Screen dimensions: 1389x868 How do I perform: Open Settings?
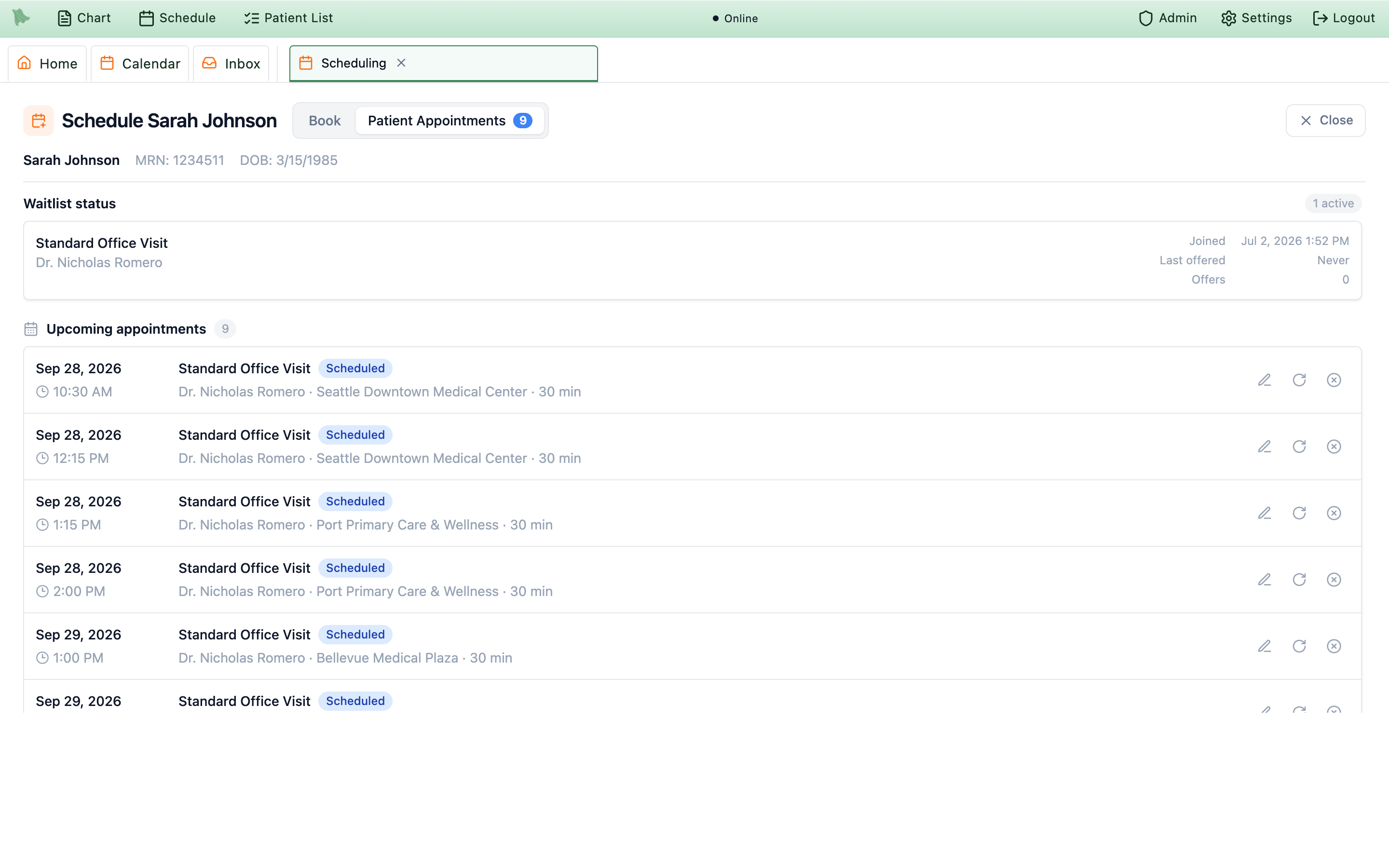coord(1256,18)
